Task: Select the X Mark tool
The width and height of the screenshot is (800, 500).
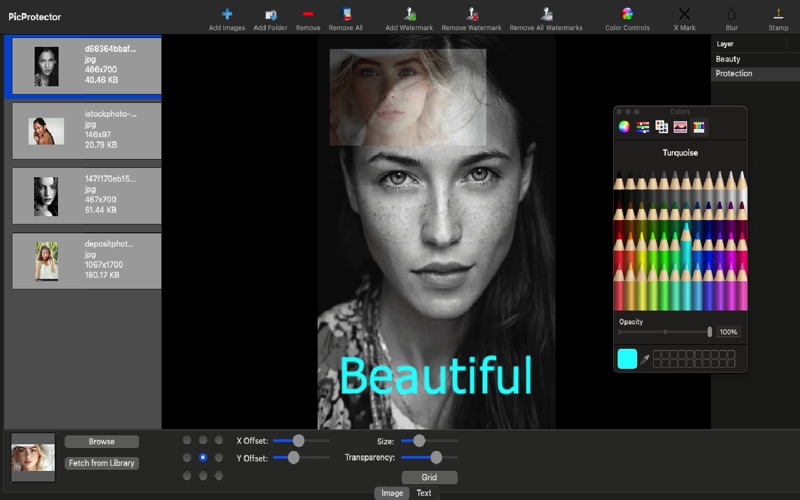Action: point(684,14)
